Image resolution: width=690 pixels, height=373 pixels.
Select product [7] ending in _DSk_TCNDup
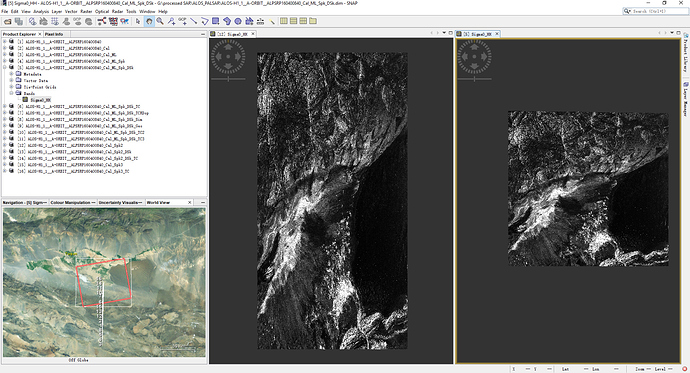pyautogui.click(x=83, y=113)
